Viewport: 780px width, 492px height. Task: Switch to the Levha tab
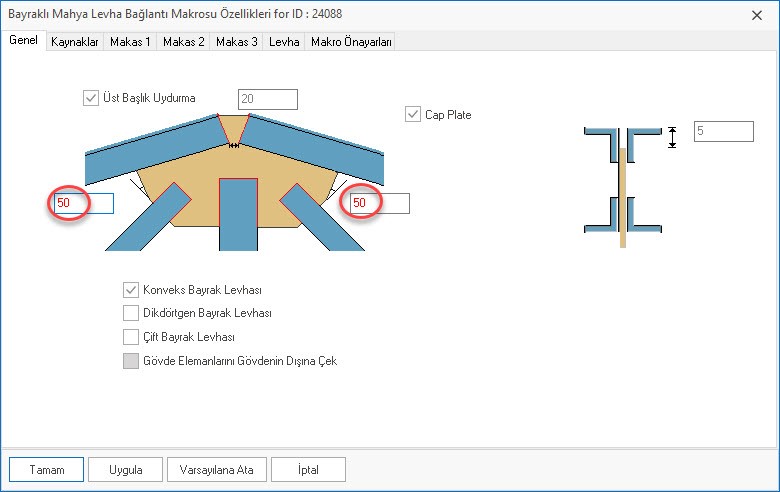point(284,42)
